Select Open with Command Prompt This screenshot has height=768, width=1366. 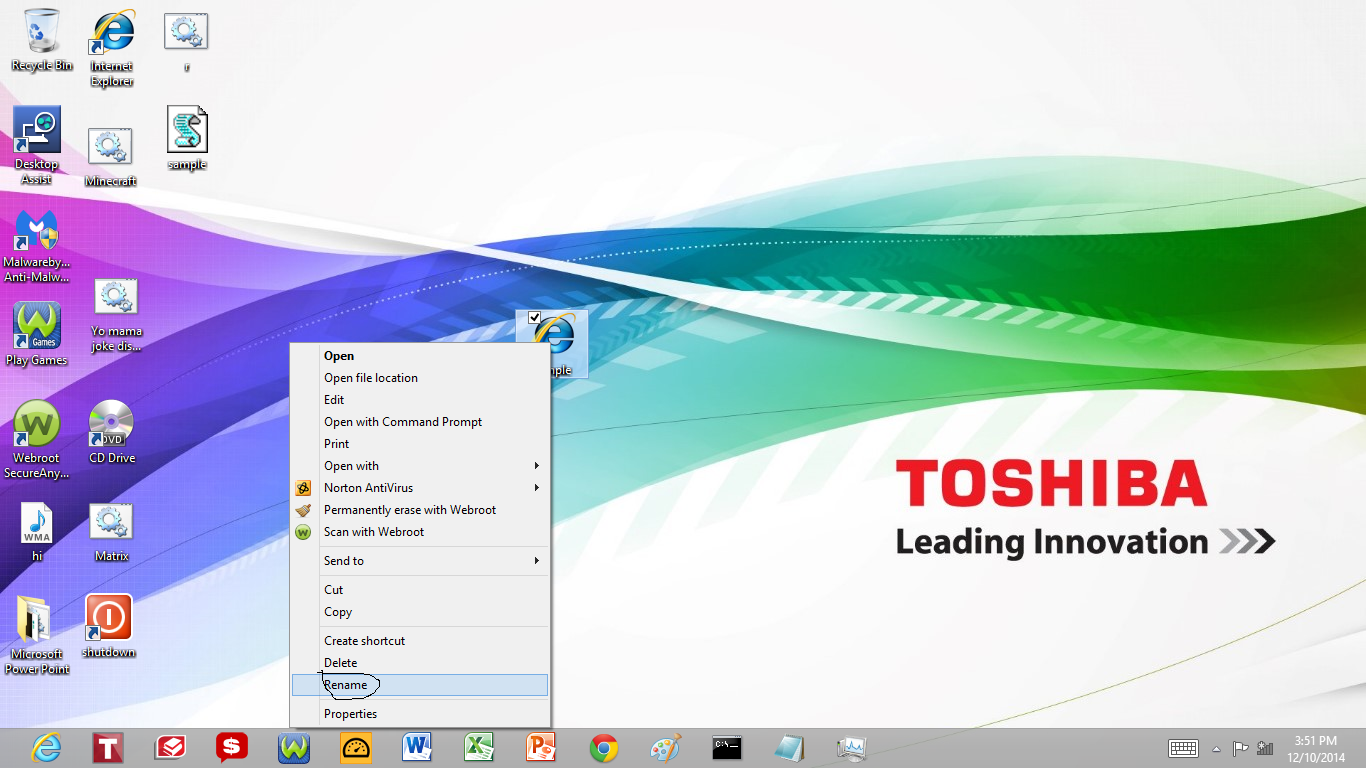[x=419, y=422]
